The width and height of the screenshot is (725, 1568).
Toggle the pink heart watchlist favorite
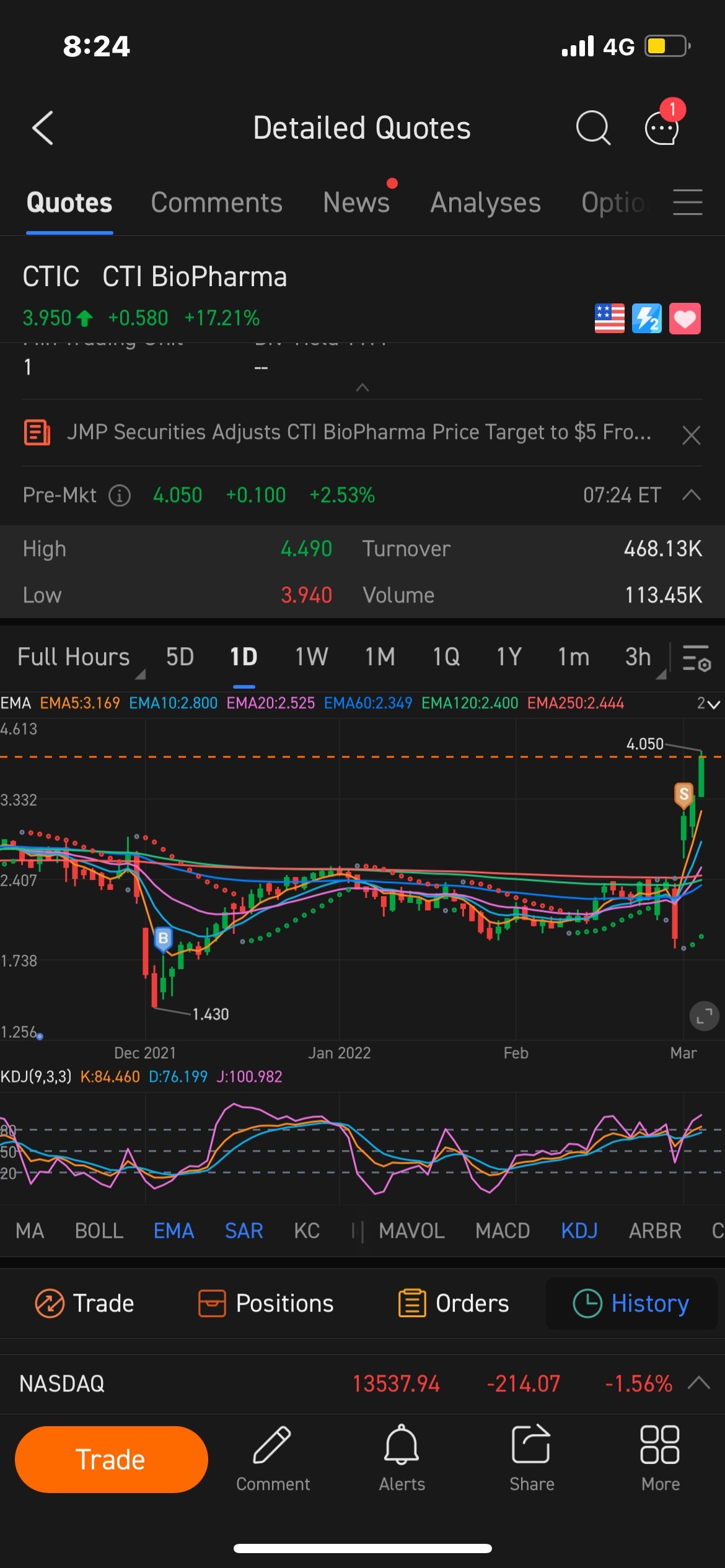685,318
